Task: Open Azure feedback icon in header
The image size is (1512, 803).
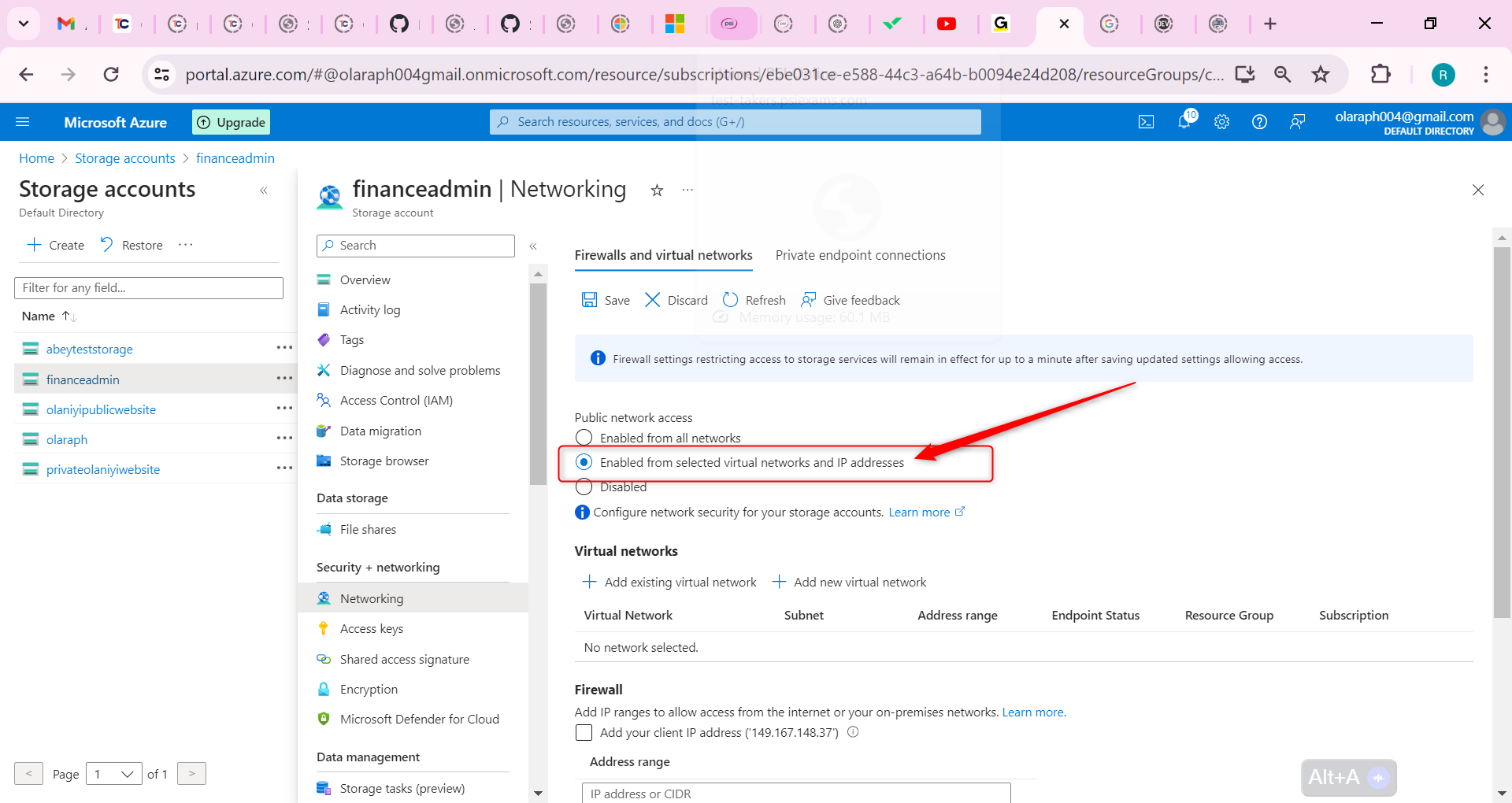Action: pos(1297,122)
